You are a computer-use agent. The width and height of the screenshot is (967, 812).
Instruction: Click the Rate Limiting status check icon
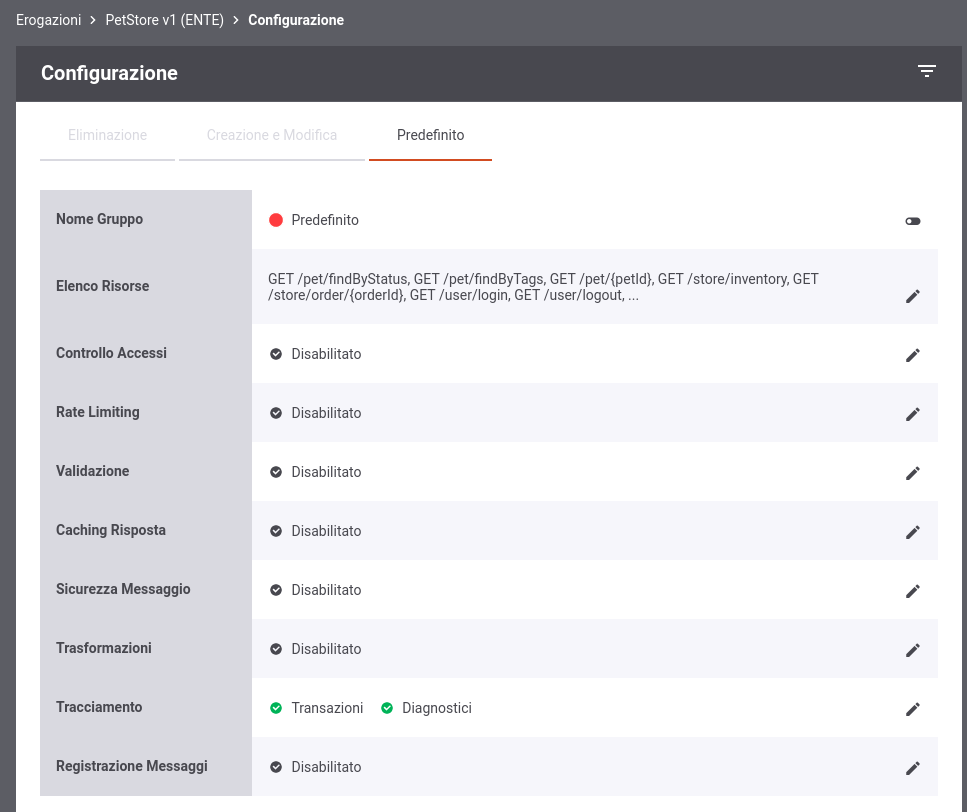click(276, 413)
